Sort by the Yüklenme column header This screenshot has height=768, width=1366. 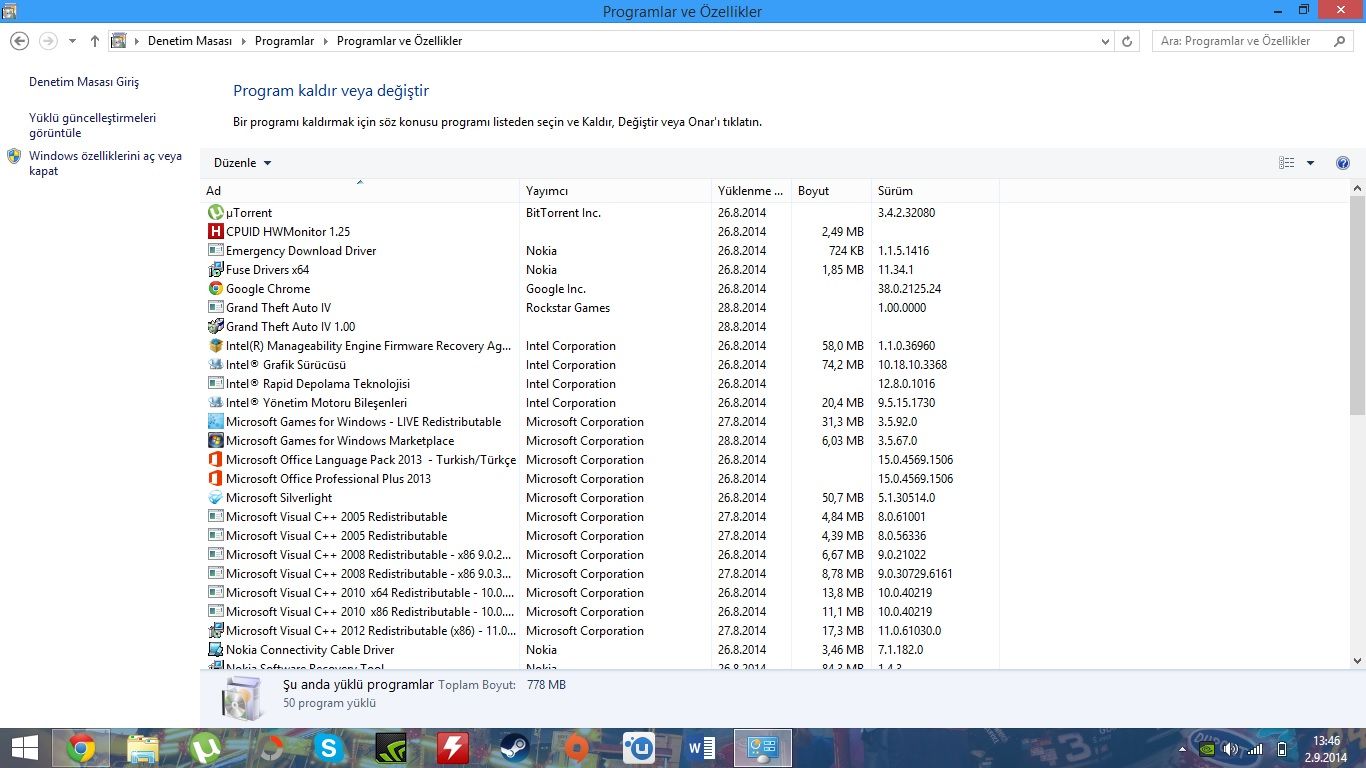click(751, 191)
